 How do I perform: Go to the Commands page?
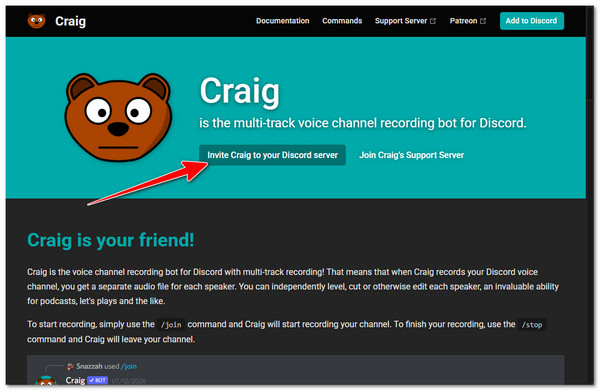point(342,21)
